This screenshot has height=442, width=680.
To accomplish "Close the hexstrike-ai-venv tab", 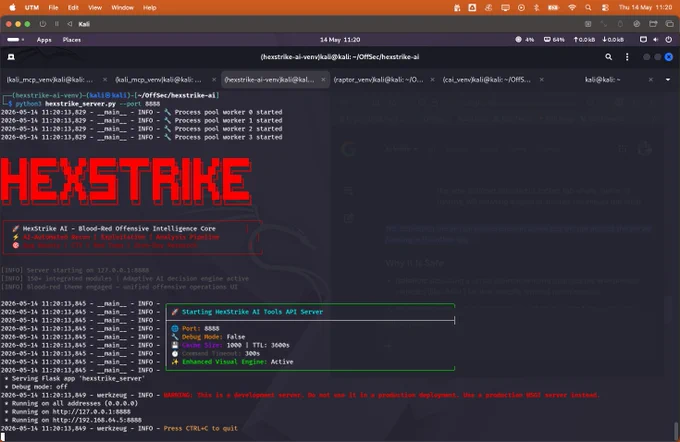I will tap(323, 80).
